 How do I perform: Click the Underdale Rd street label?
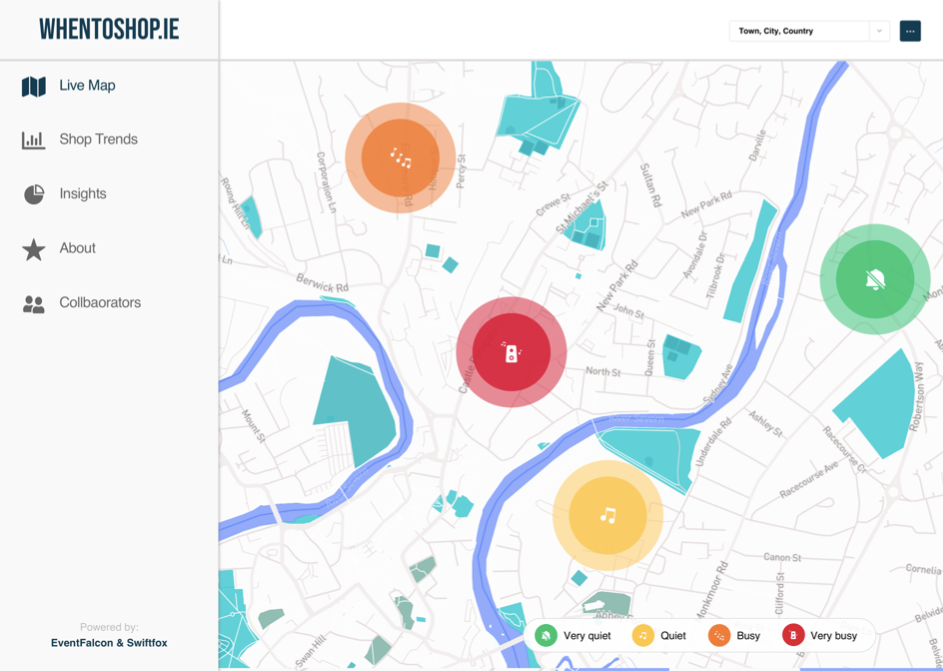point(713,443)
